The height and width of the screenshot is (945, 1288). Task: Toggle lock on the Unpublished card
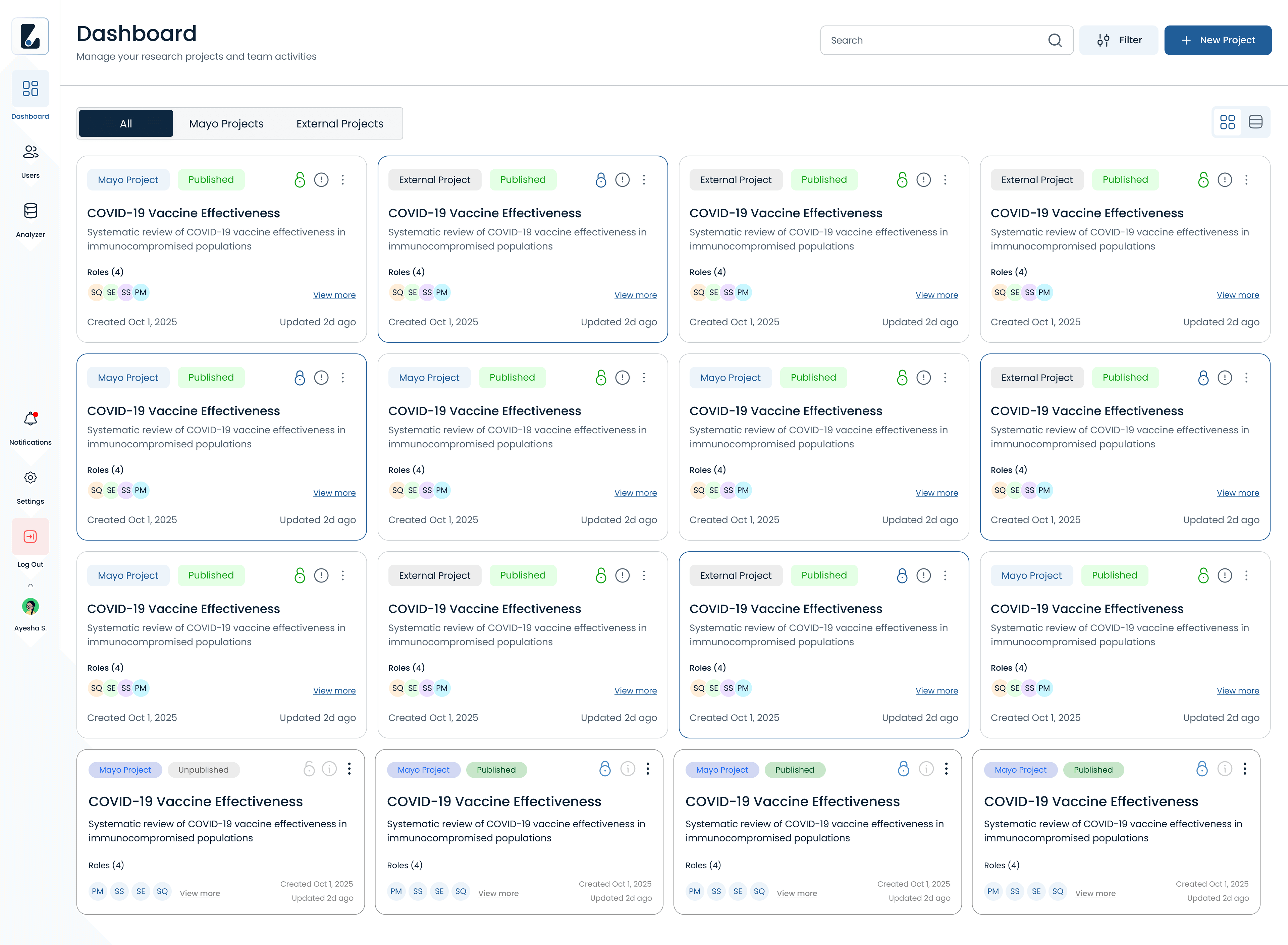pos(309,769)
